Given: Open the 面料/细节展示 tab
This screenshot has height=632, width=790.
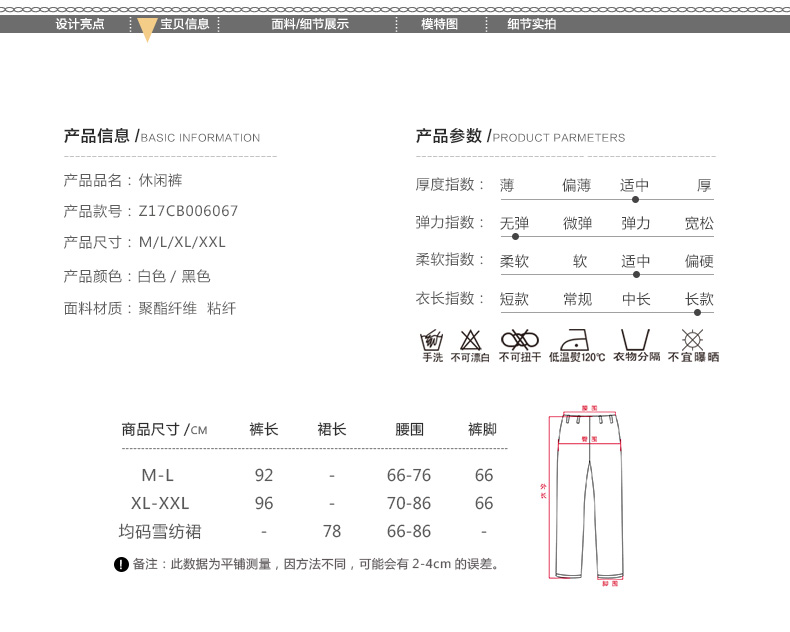Looking at the screenshot, I should pos(310,24).
